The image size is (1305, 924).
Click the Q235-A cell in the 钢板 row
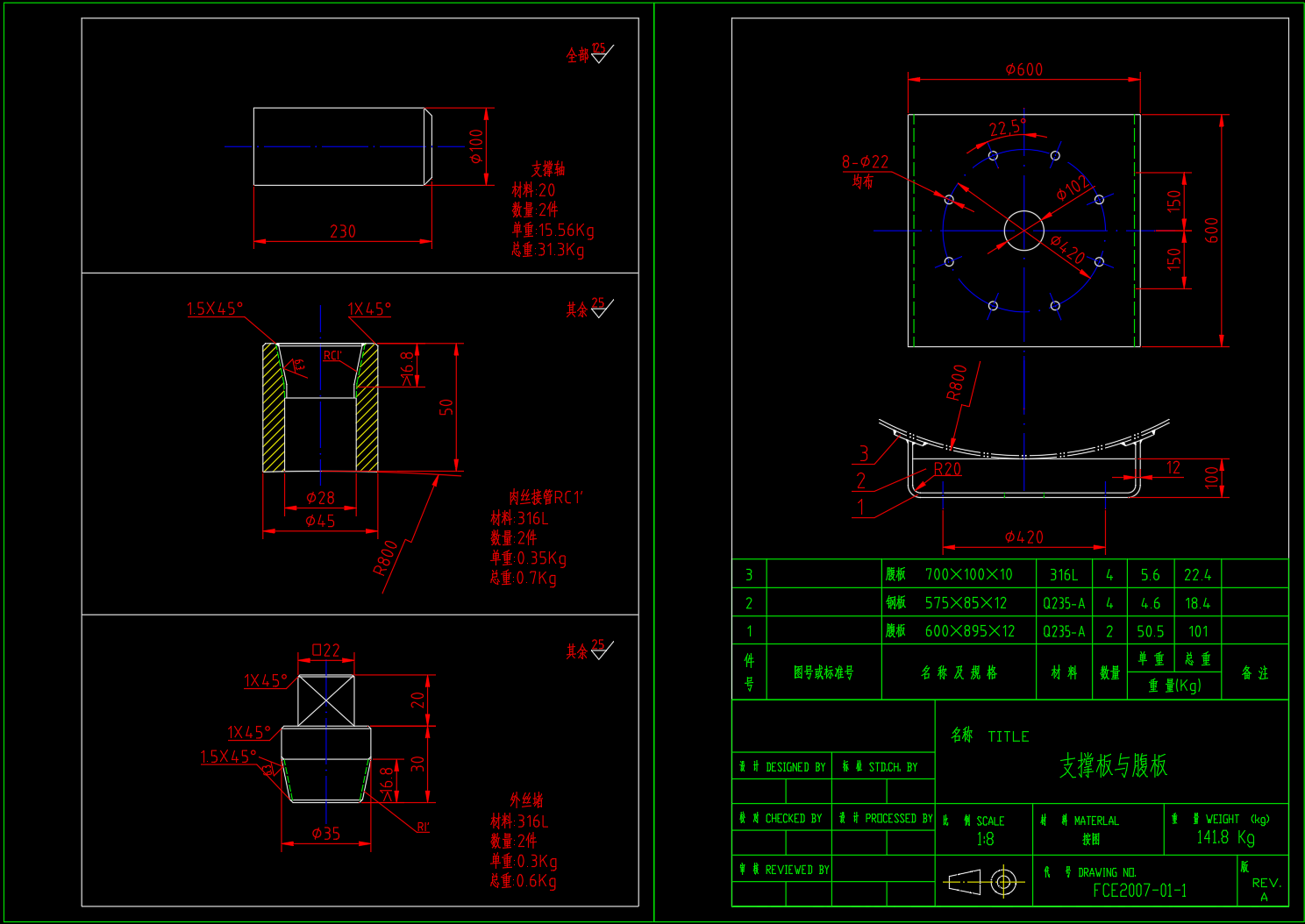tap(1063, 602)
